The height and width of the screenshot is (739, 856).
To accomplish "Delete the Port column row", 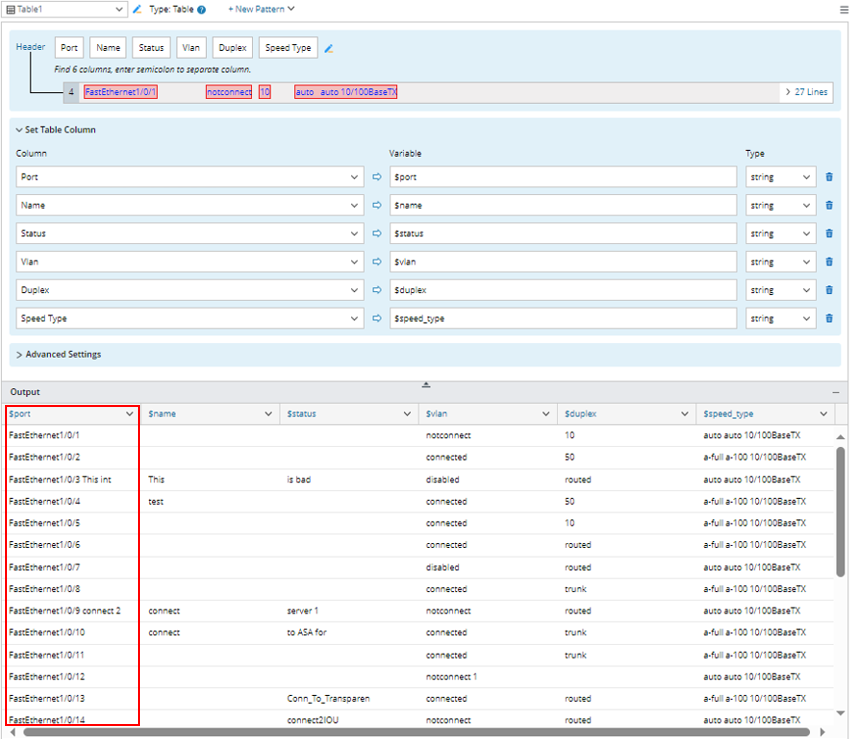I will [x=828, y=177].
